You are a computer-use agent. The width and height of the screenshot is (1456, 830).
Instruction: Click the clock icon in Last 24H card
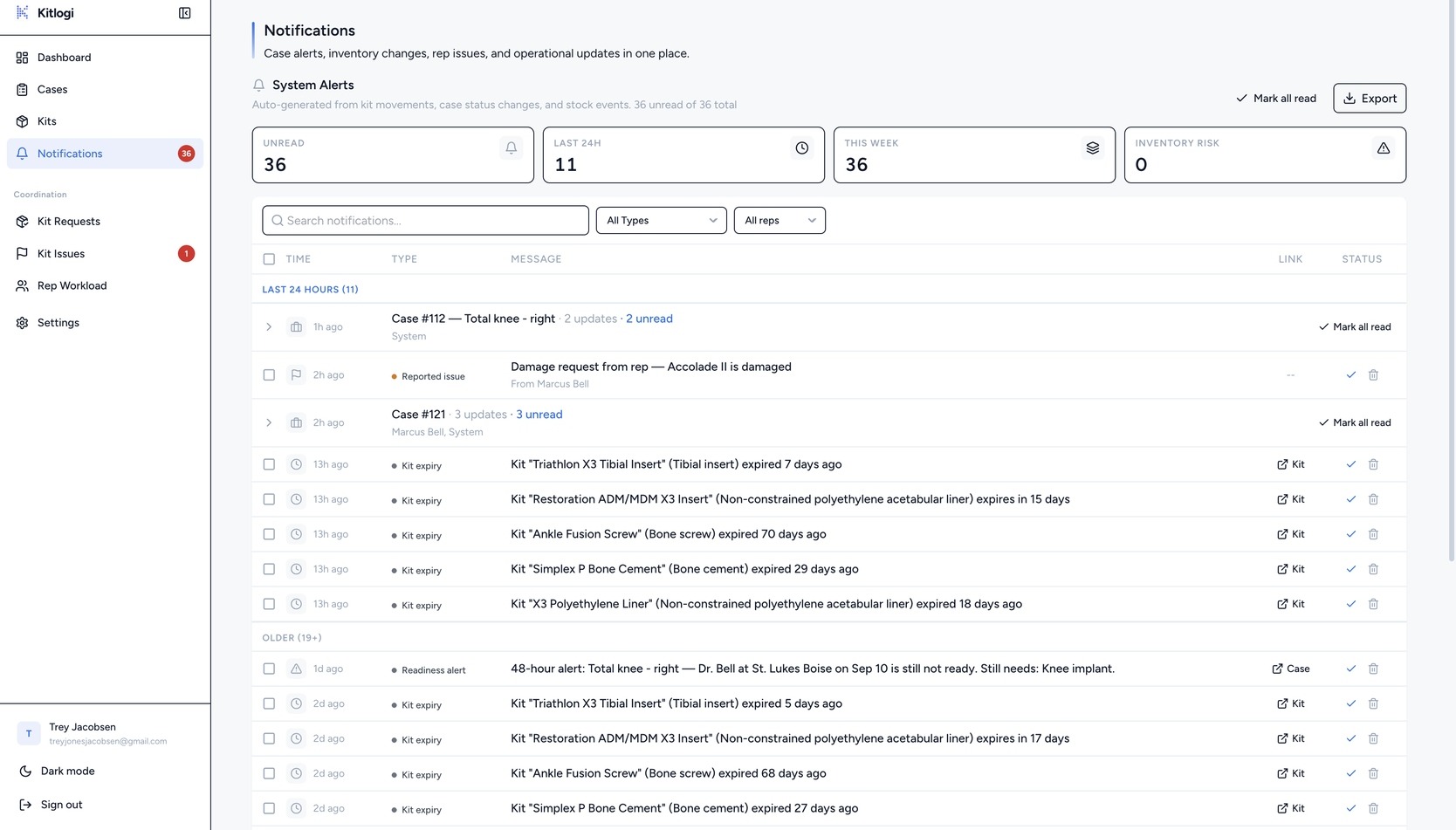[802, 148]
